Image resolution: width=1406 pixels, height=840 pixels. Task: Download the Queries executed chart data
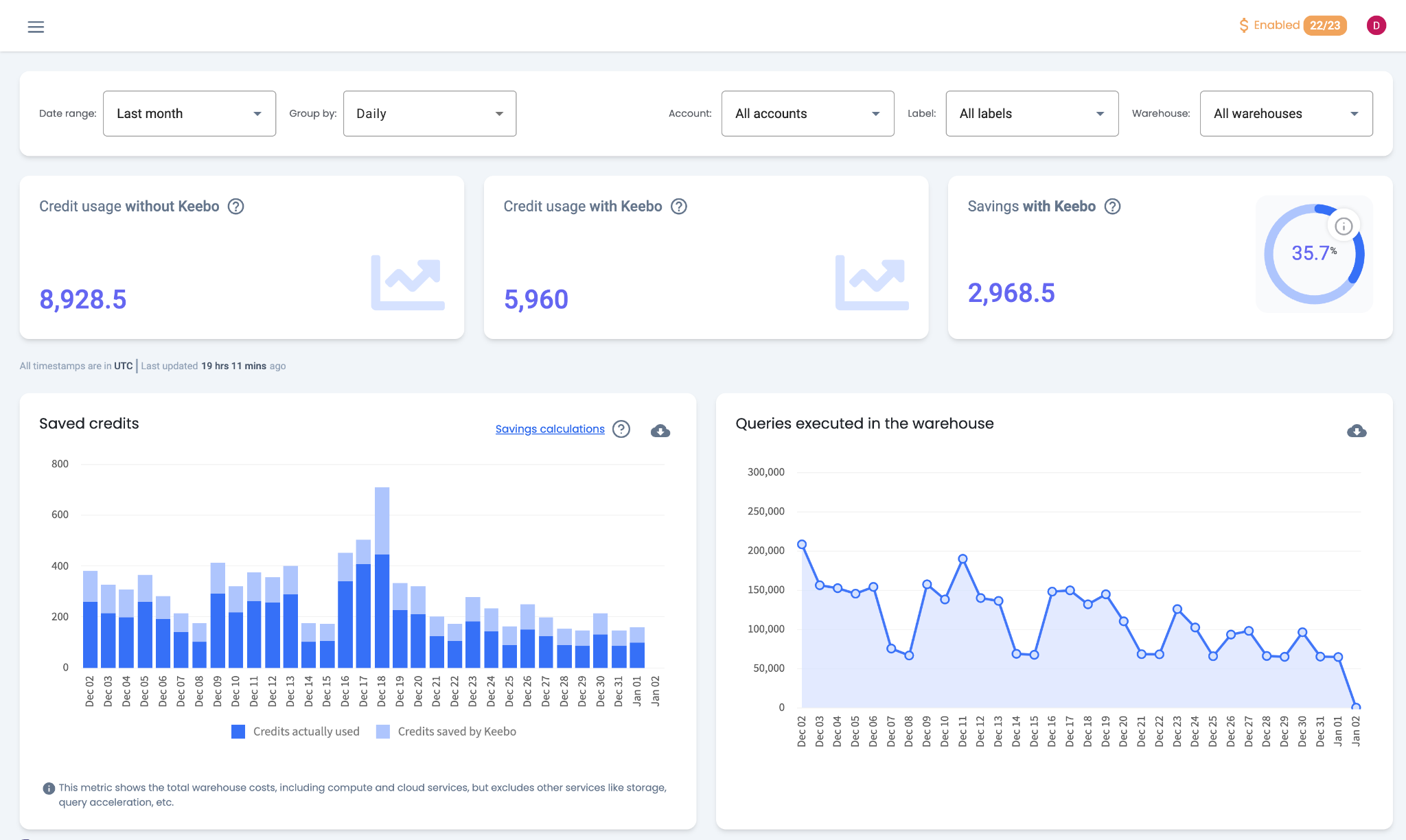pyautogui.click(x=1356, y=430)
